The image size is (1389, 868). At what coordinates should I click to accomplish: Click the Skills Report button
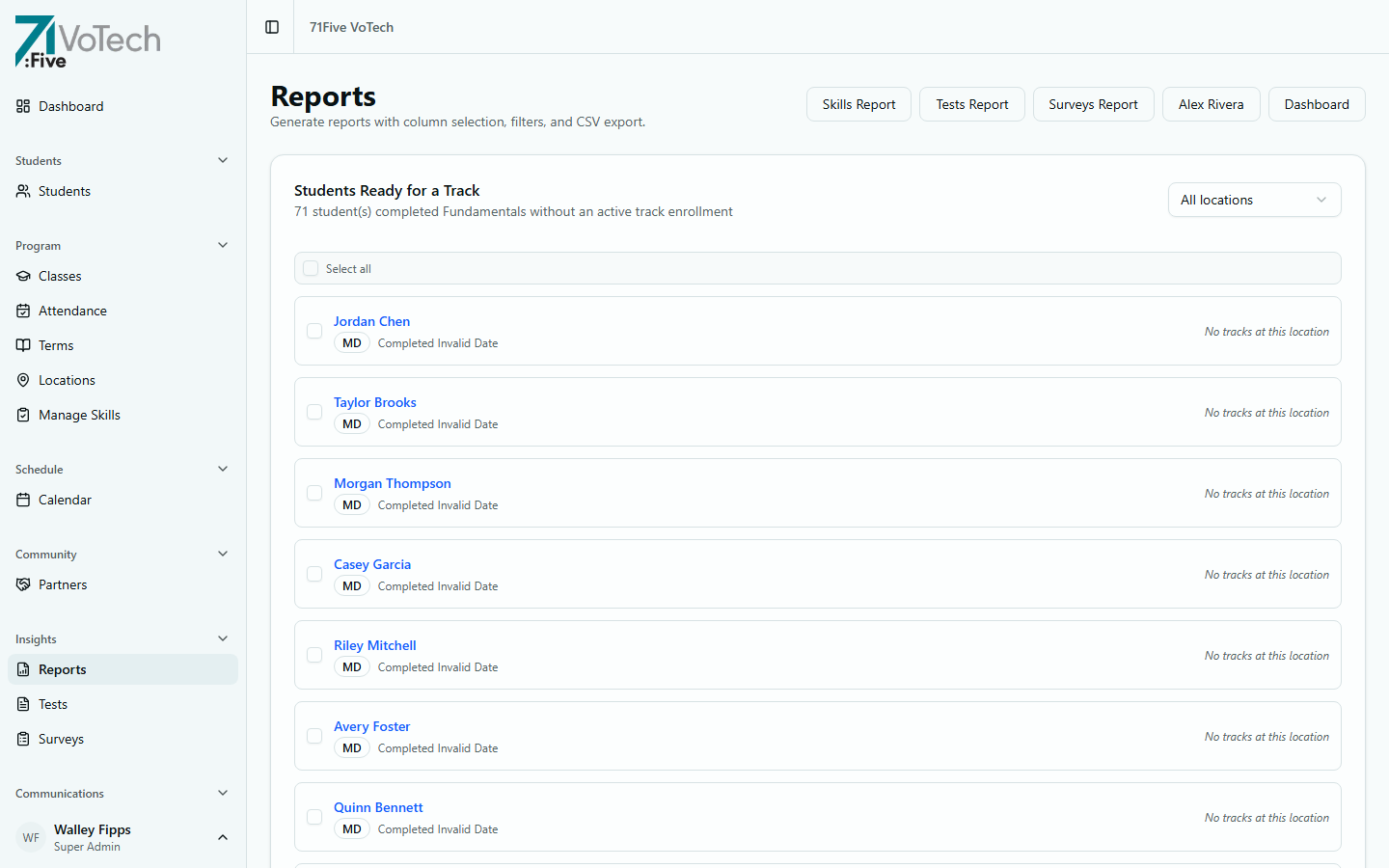tap(858, 103)
